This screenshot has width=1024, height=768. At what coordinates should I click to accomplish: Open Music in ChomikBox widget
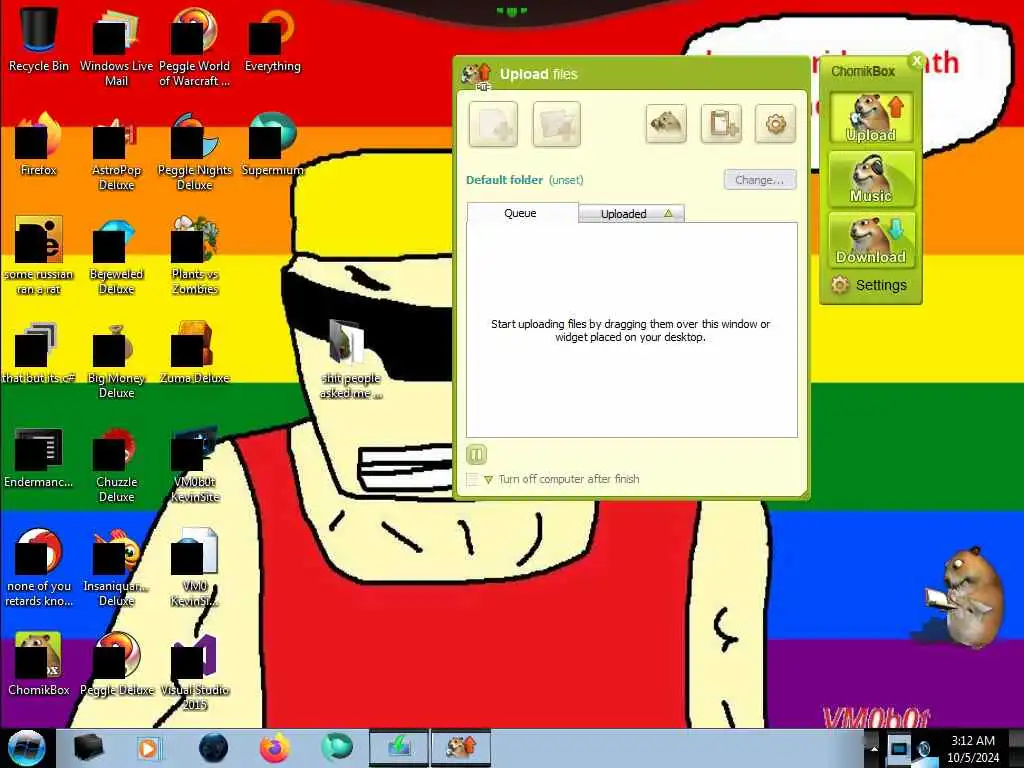point(871,178)
